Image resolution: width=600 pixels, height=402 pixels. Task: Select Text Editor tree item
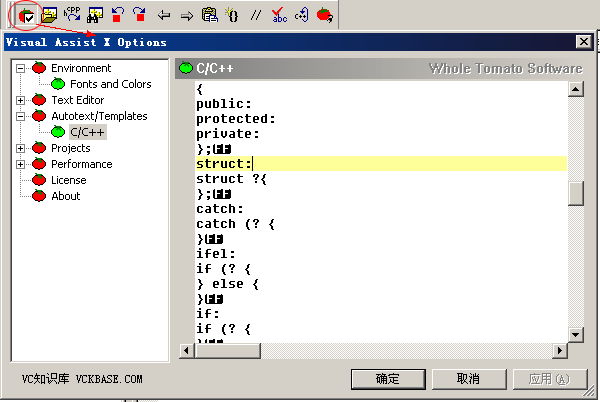point(78,100)
